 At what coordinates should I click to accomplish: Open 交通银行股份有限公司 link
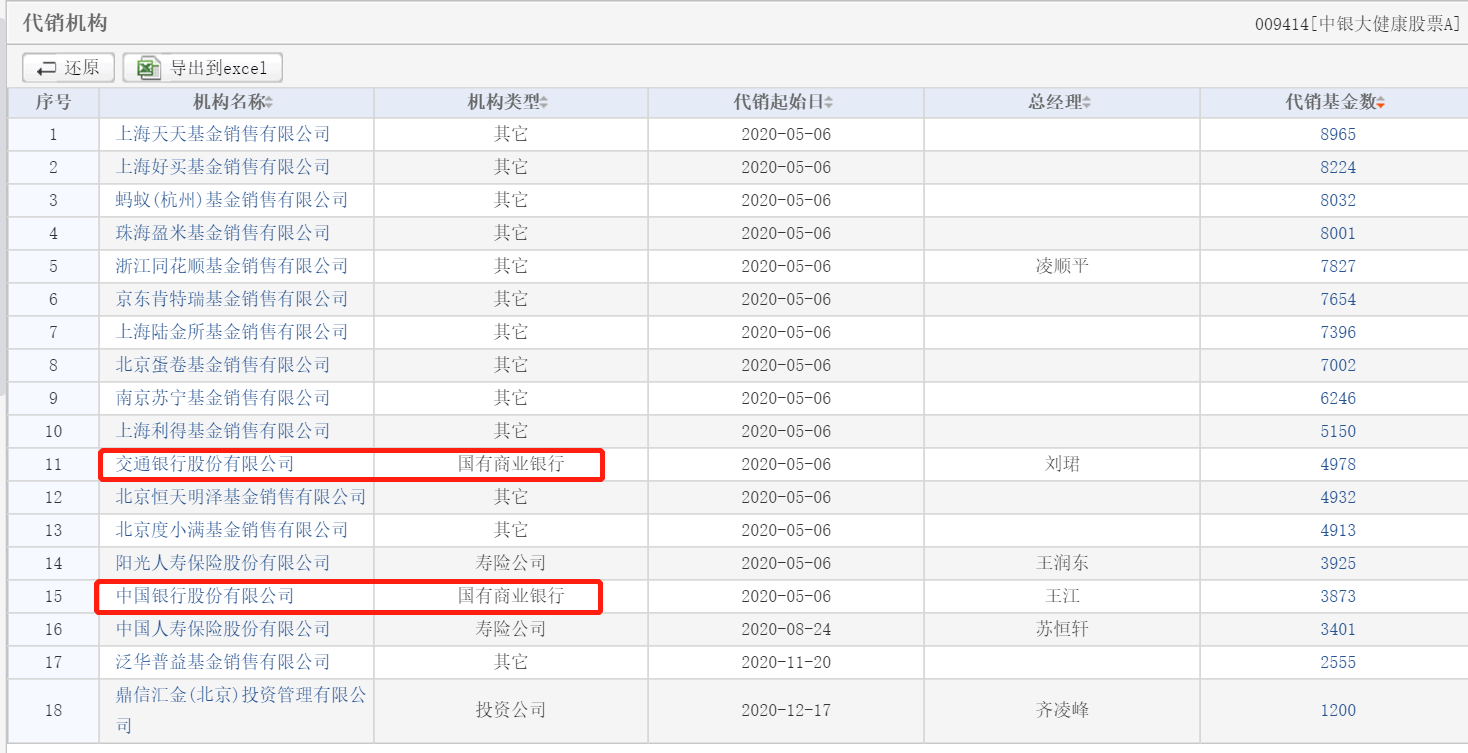205,464
